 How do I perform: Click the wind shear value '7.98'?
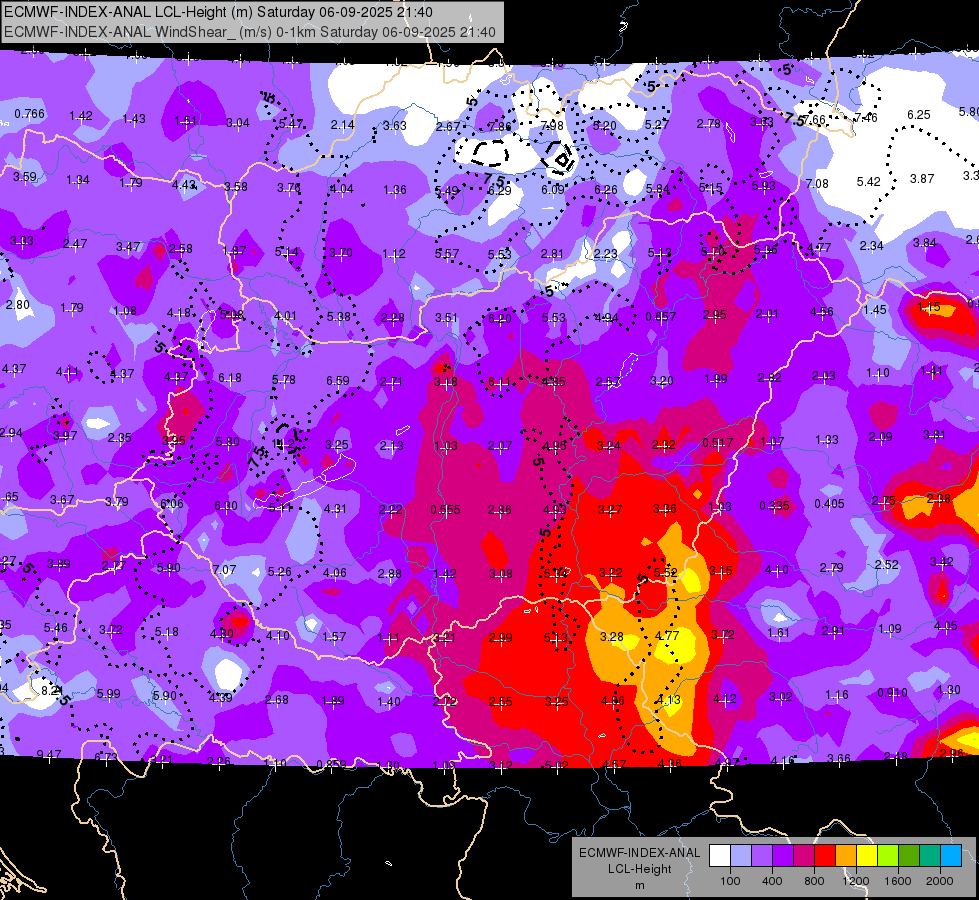point(552,126)
